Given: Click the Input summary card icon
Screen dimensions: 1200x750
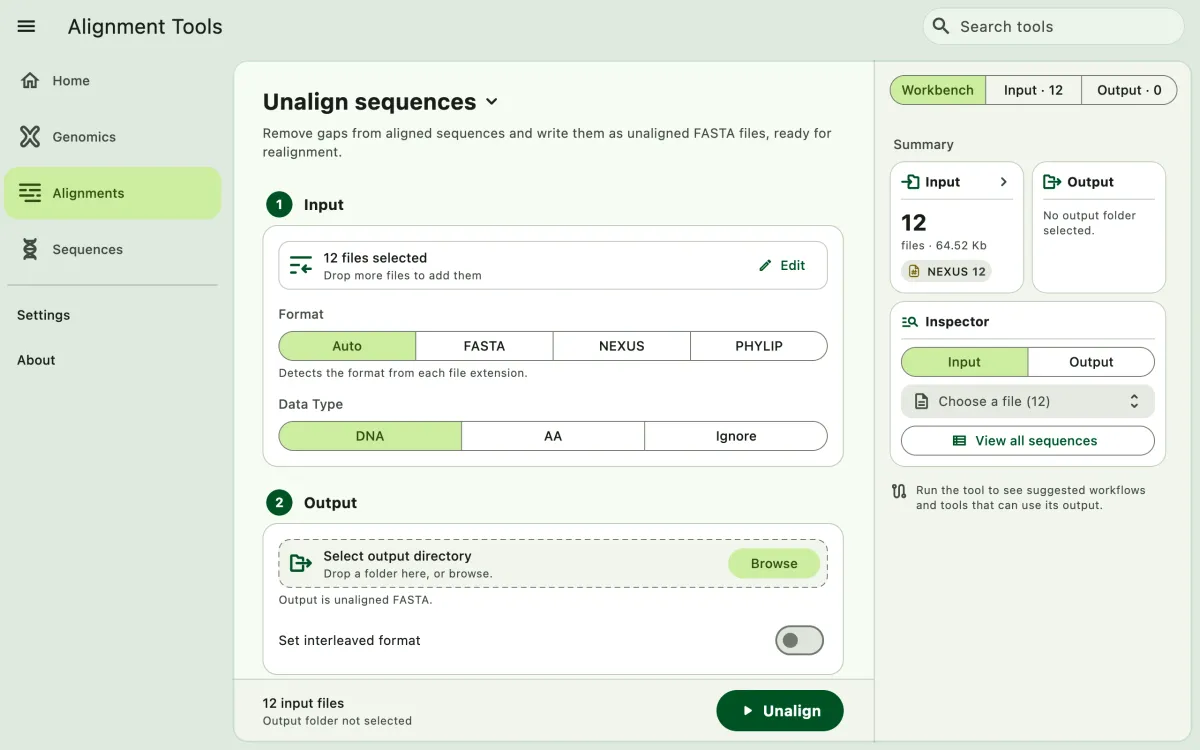Looking at the screenshot, I should click(910, 182).
